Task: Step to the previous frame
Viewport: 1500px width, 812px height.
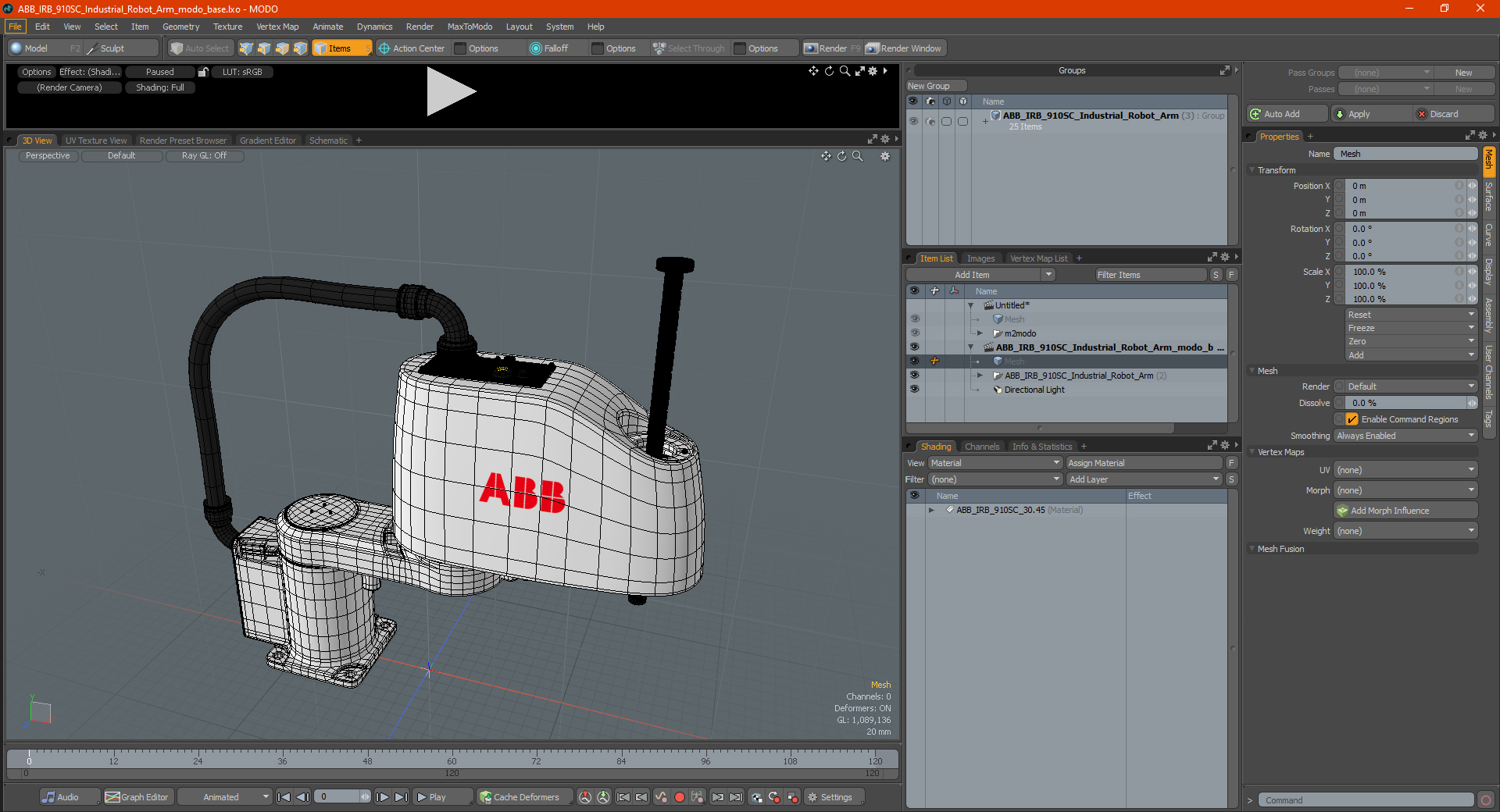Action: [302, 797]
